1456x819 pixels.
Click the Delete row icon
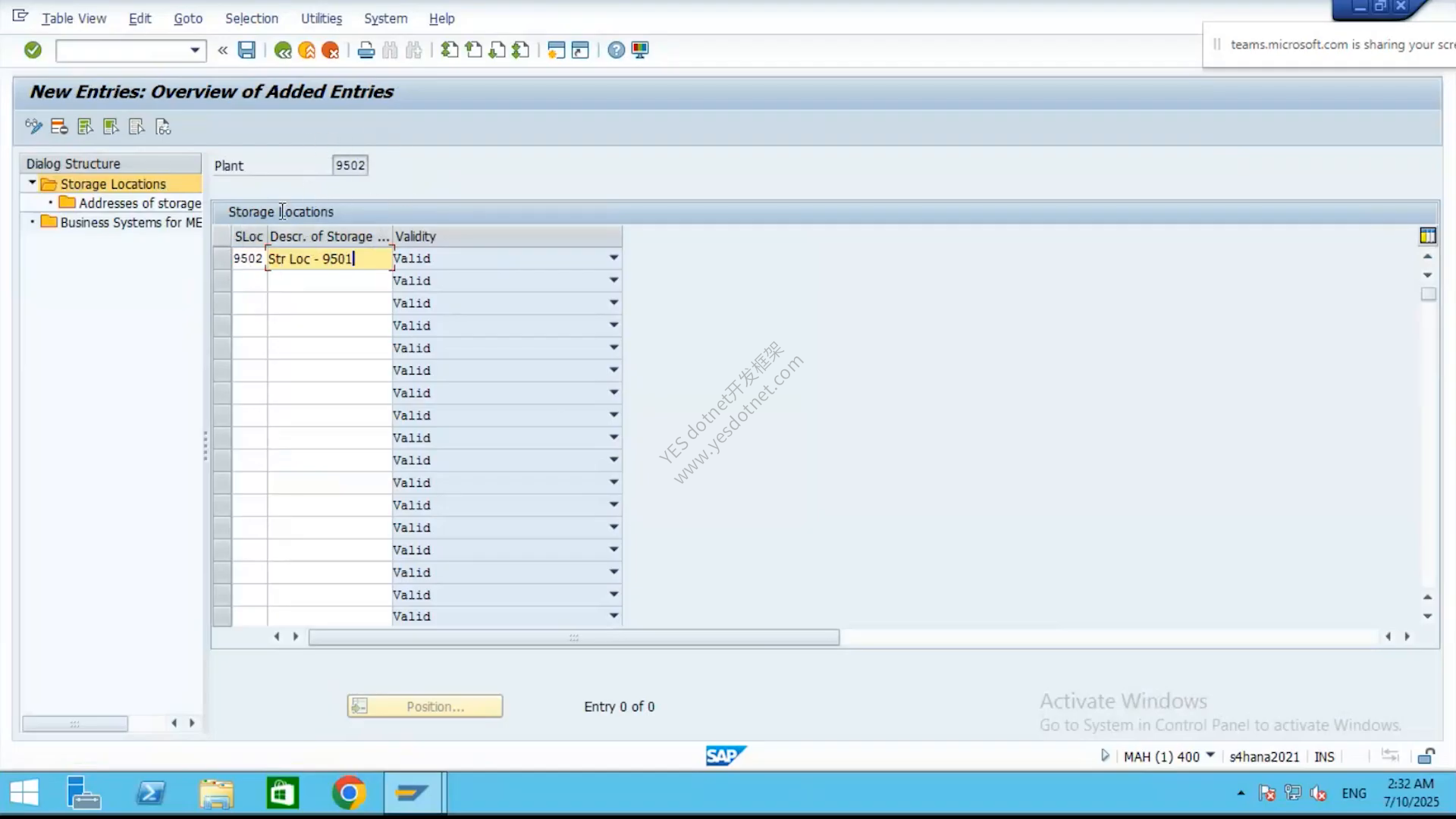tap(59, 127)
